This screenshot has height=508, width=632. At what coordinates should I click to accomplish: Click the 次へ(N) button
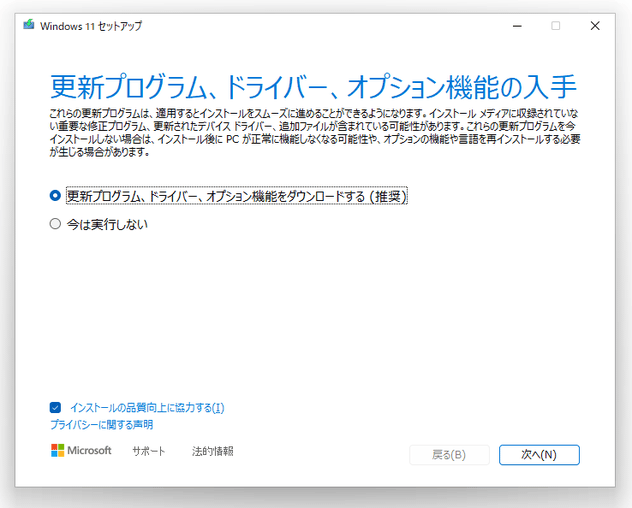tap(539, 455)
